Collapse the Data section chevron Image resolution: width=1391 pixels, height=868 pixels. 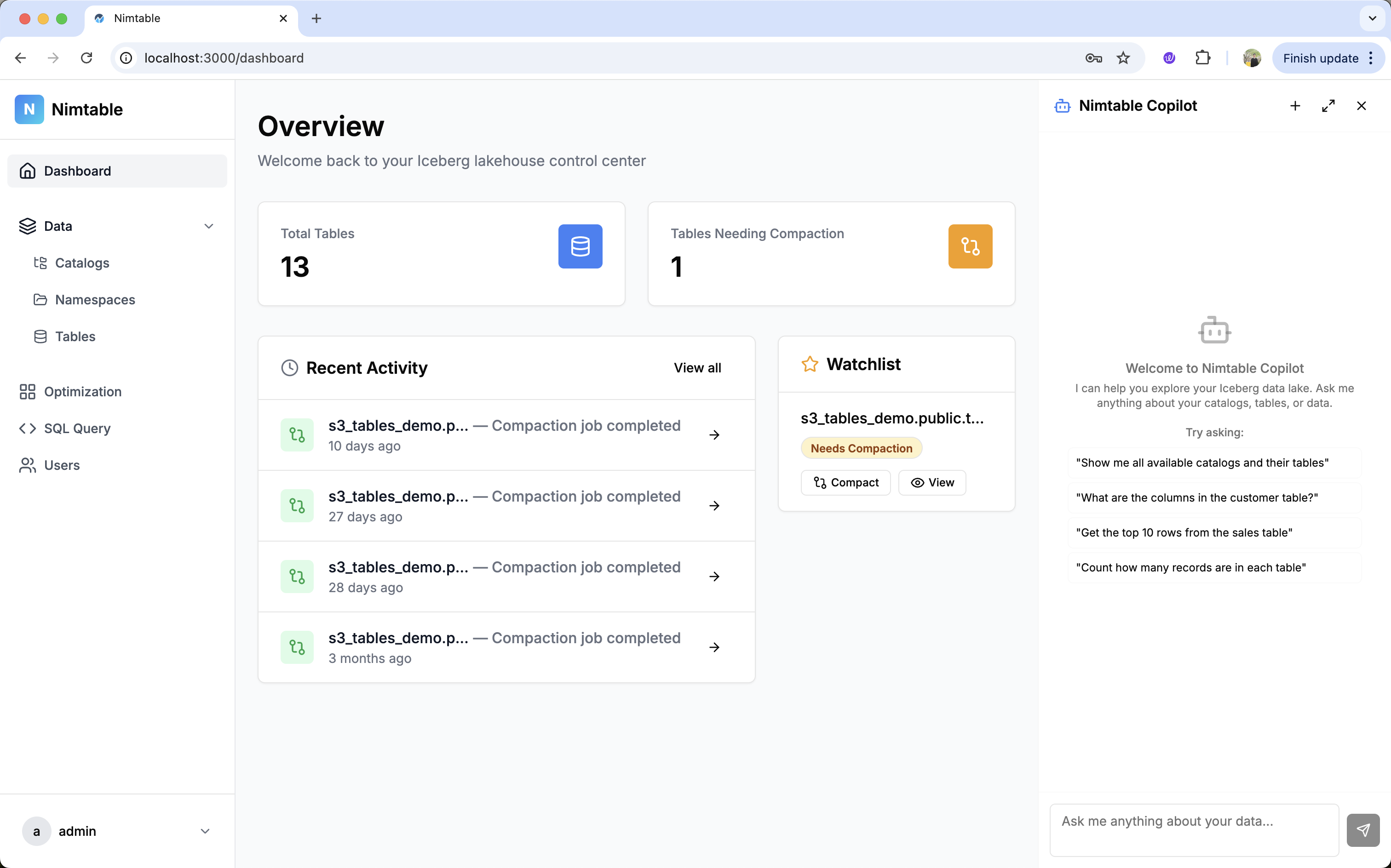coord(208,226)
